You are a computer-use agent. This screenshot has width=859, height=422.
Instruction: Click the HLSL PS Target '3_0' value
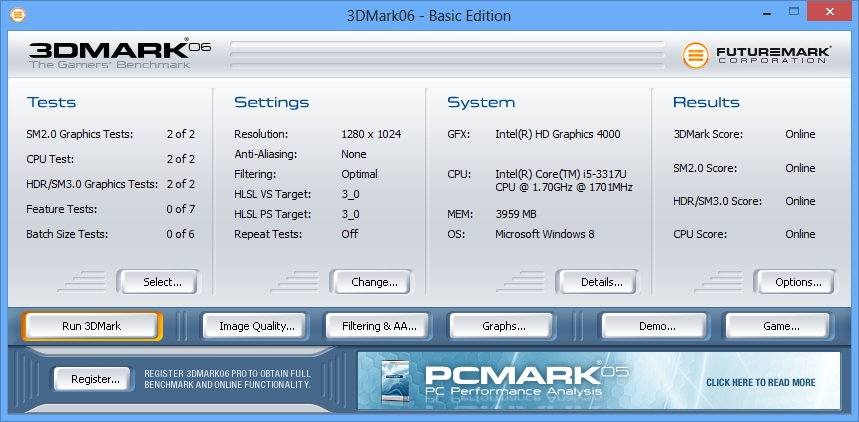351,214
